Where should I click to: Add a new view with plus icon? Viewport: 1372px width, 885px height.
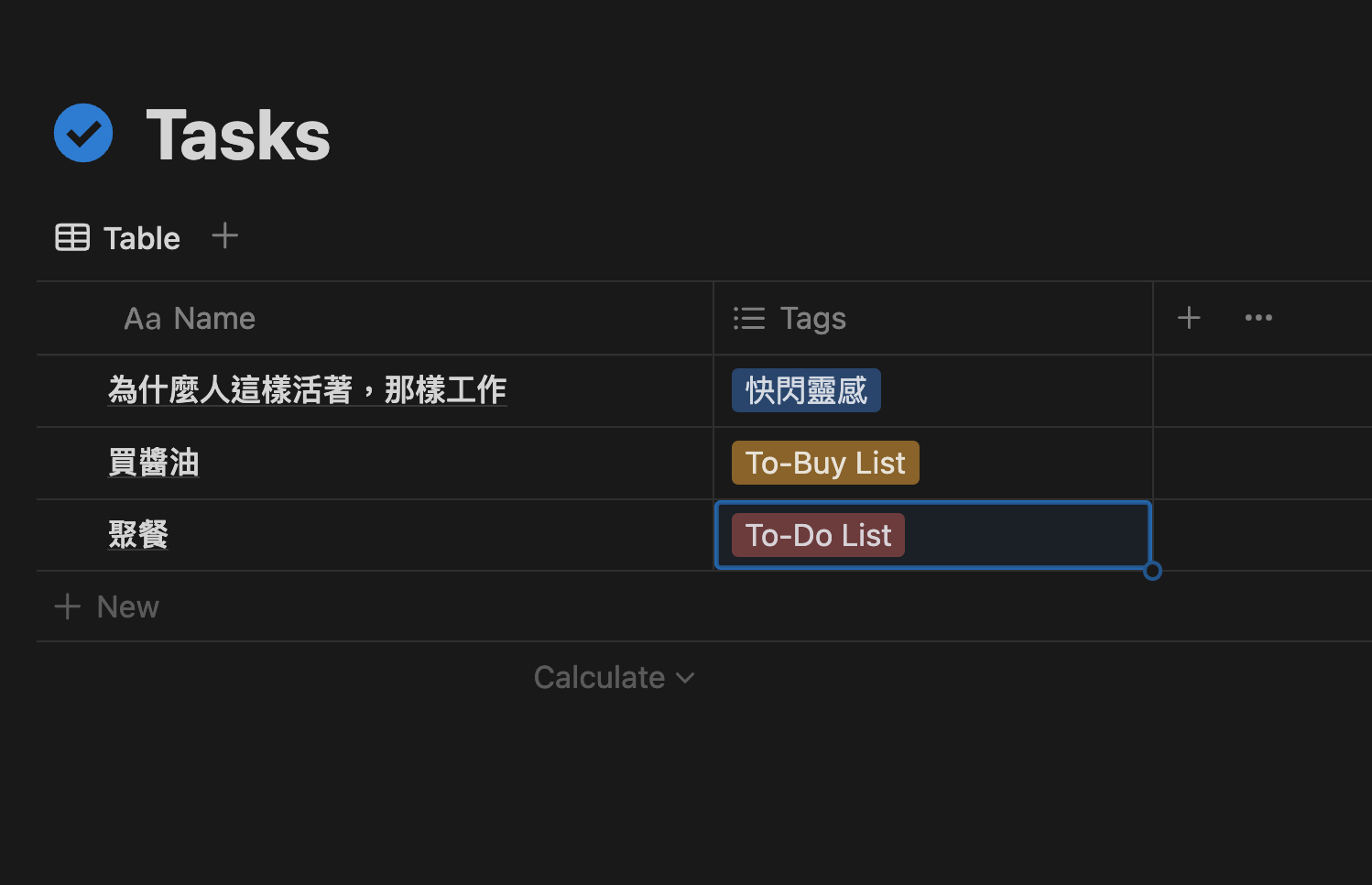point(224,236)
